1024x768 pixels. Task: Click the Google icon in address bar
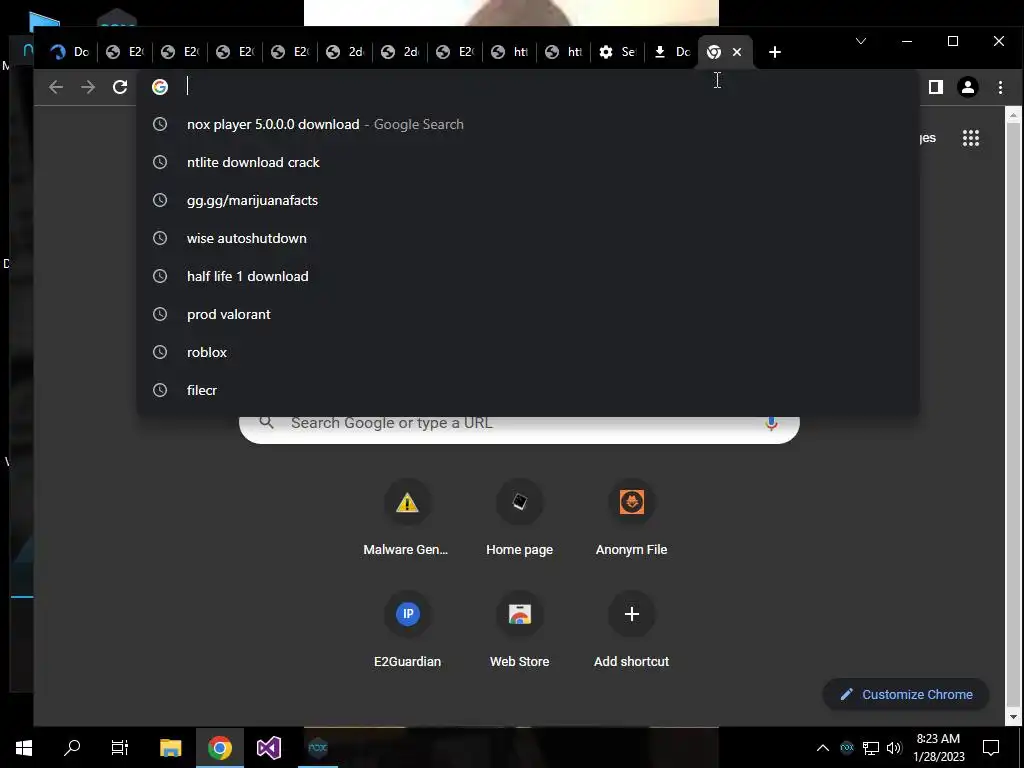[160, 87]
